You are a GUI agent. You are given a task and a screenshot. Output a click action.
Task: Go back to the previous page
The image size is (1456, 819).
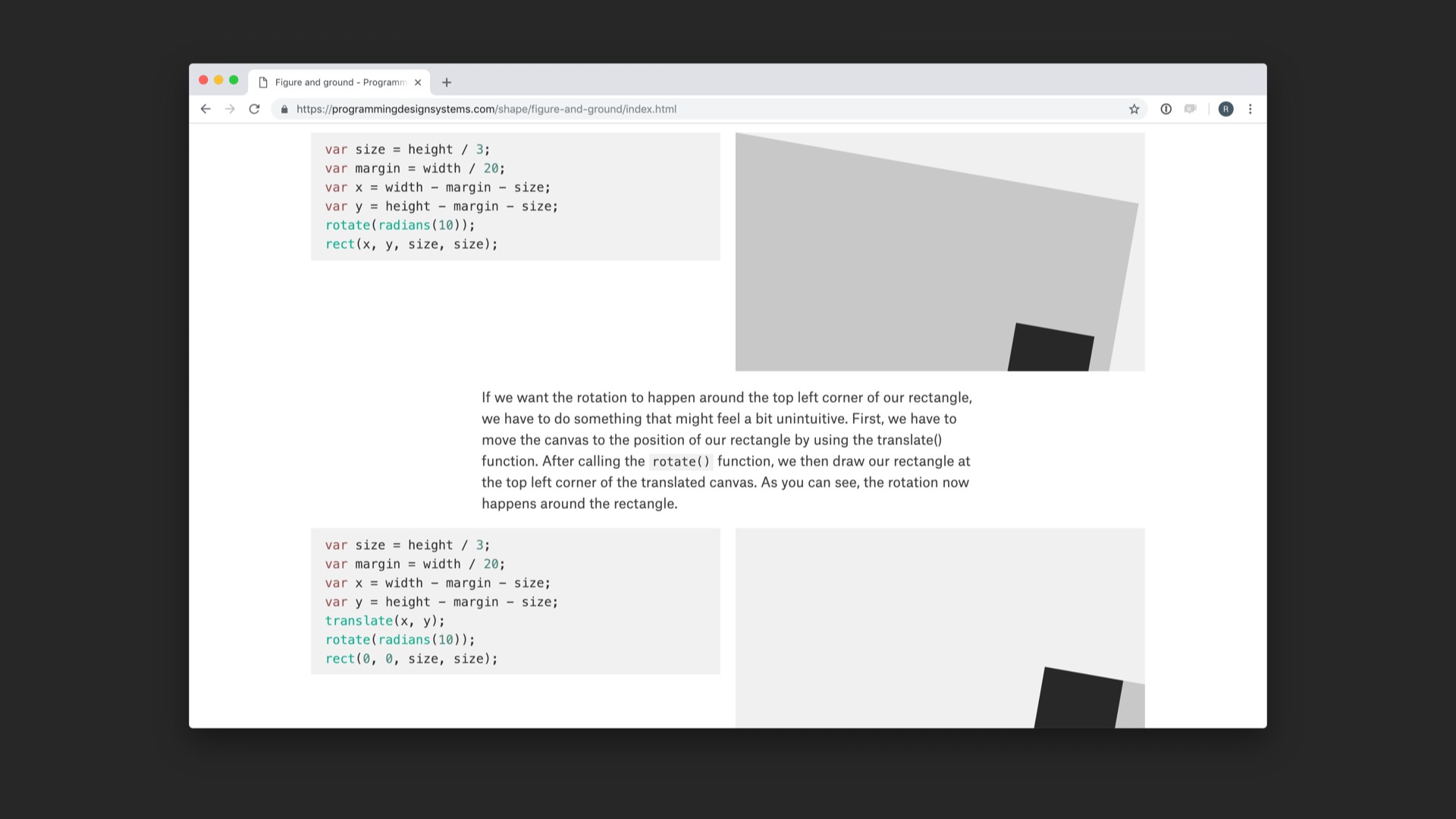coord(206,109)
